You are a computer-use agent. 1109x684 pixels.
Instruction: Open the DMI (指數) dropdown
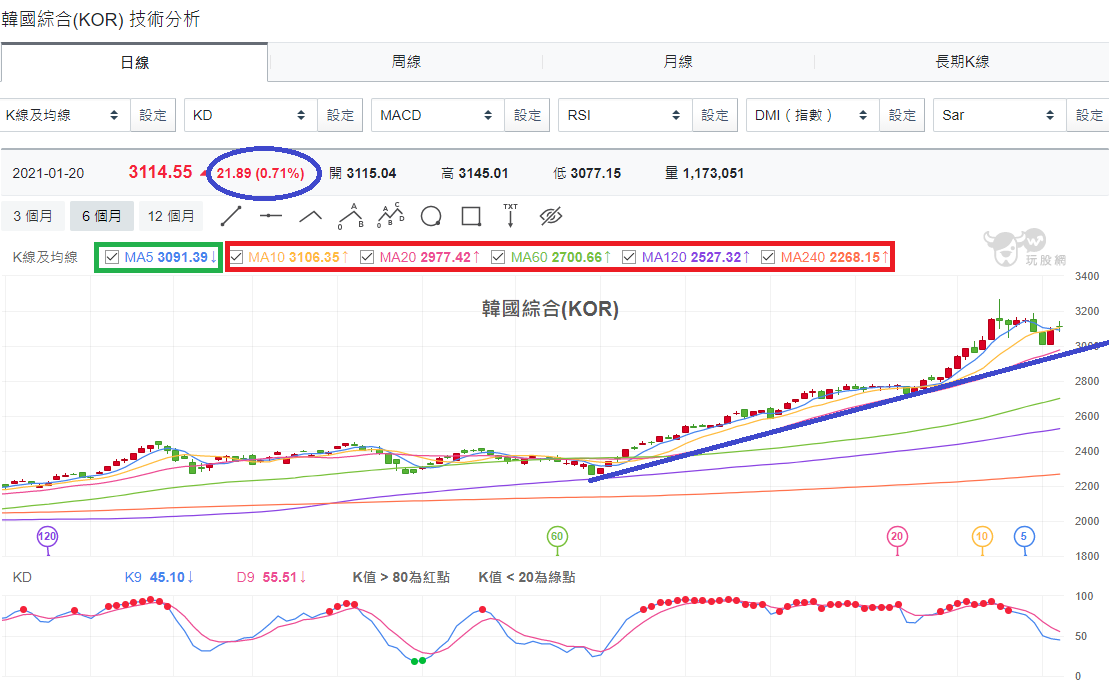(812, 115)
